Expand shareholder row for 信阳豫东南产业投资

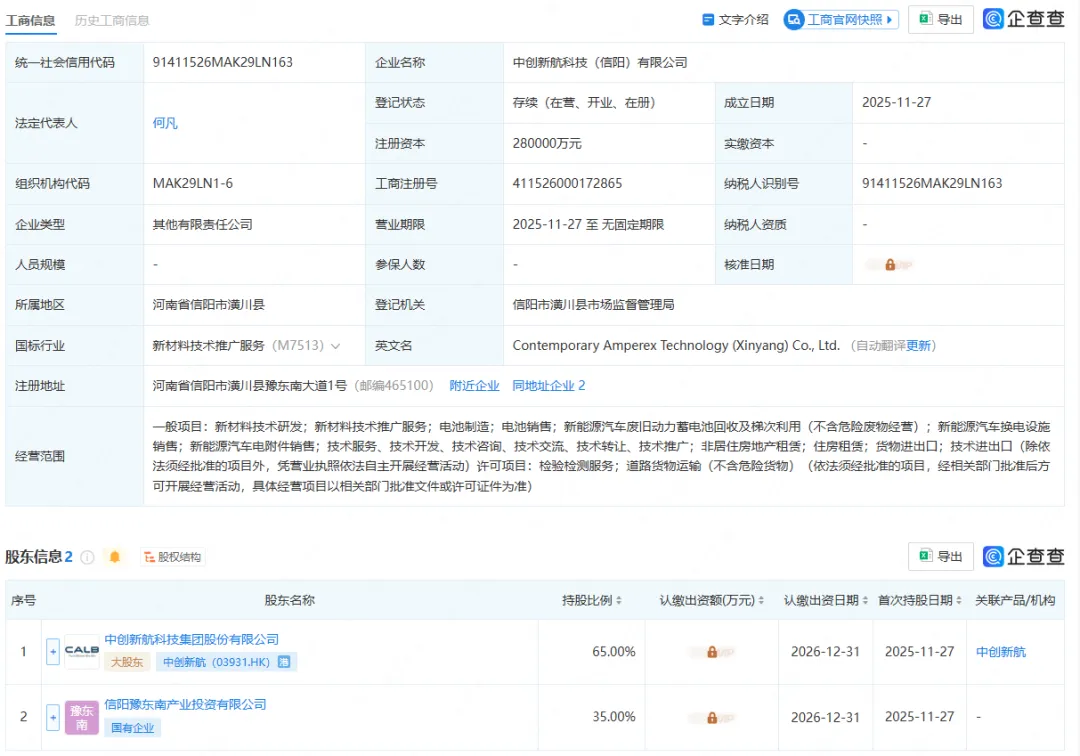coord(53,717)
